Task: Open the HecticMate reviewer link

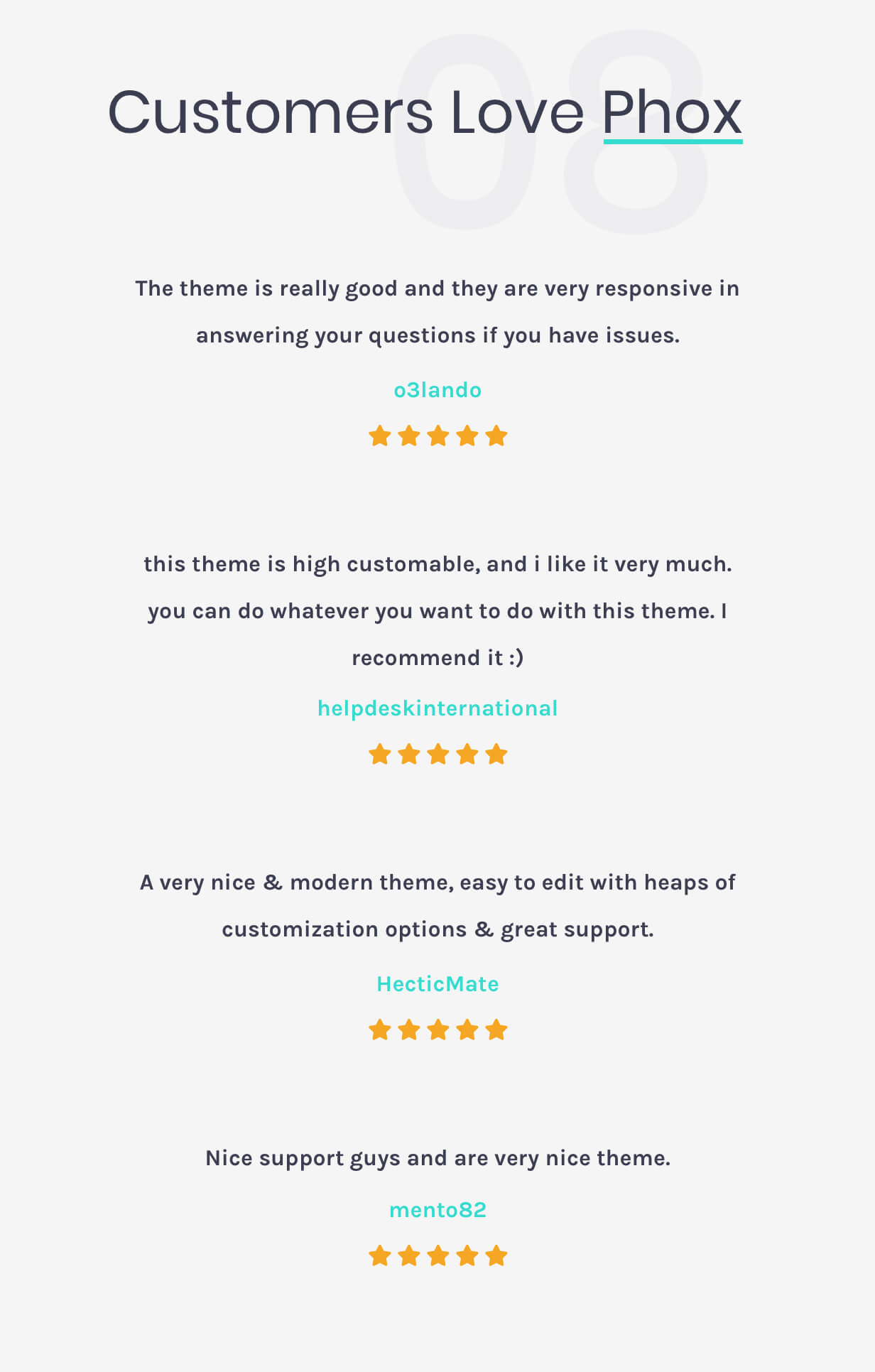Action: point(437,984)
